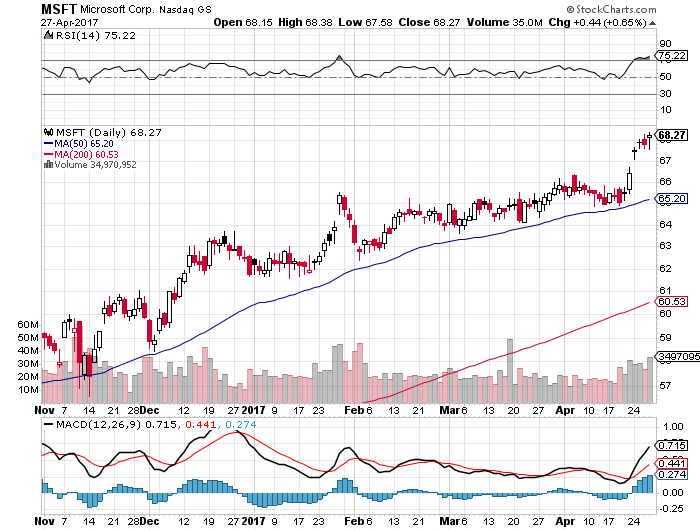
Task: Click the candlestick icon next to MSFT (Daily)
Action: click(49, 132)
